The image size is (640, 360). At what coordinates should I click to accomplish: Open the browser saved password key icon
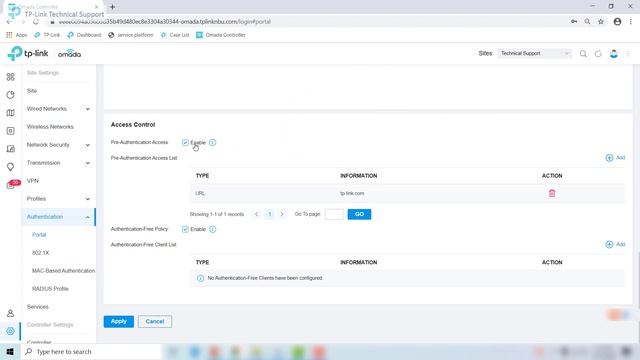click(x=574, y=22)
